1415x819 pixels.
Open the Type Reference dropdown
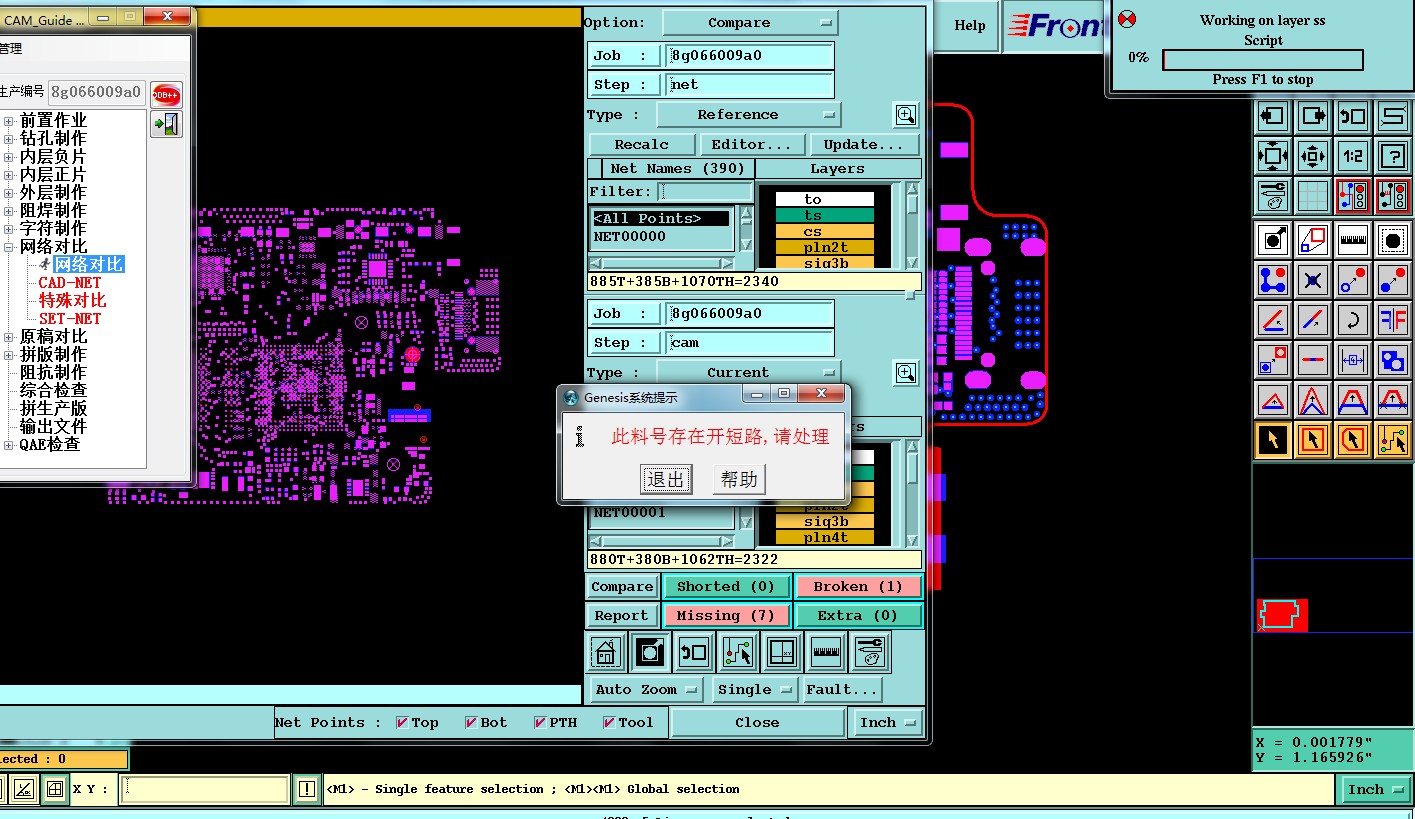click(748, 115)
